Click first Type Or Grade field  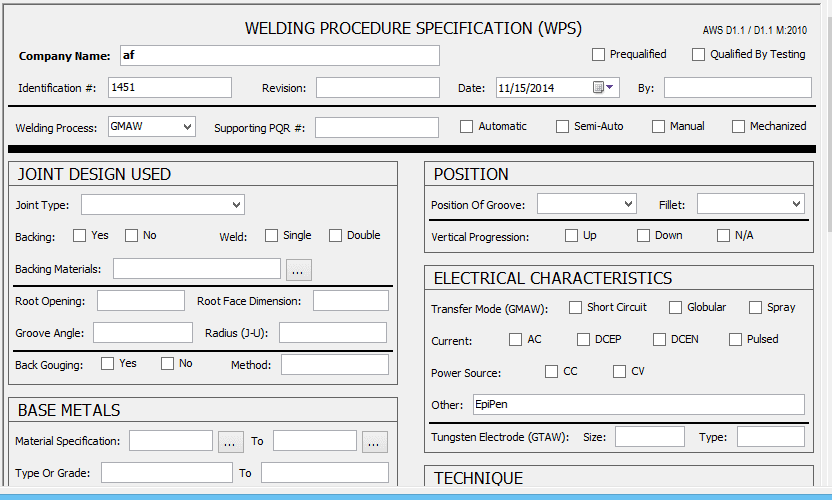[x=167, y=472]
